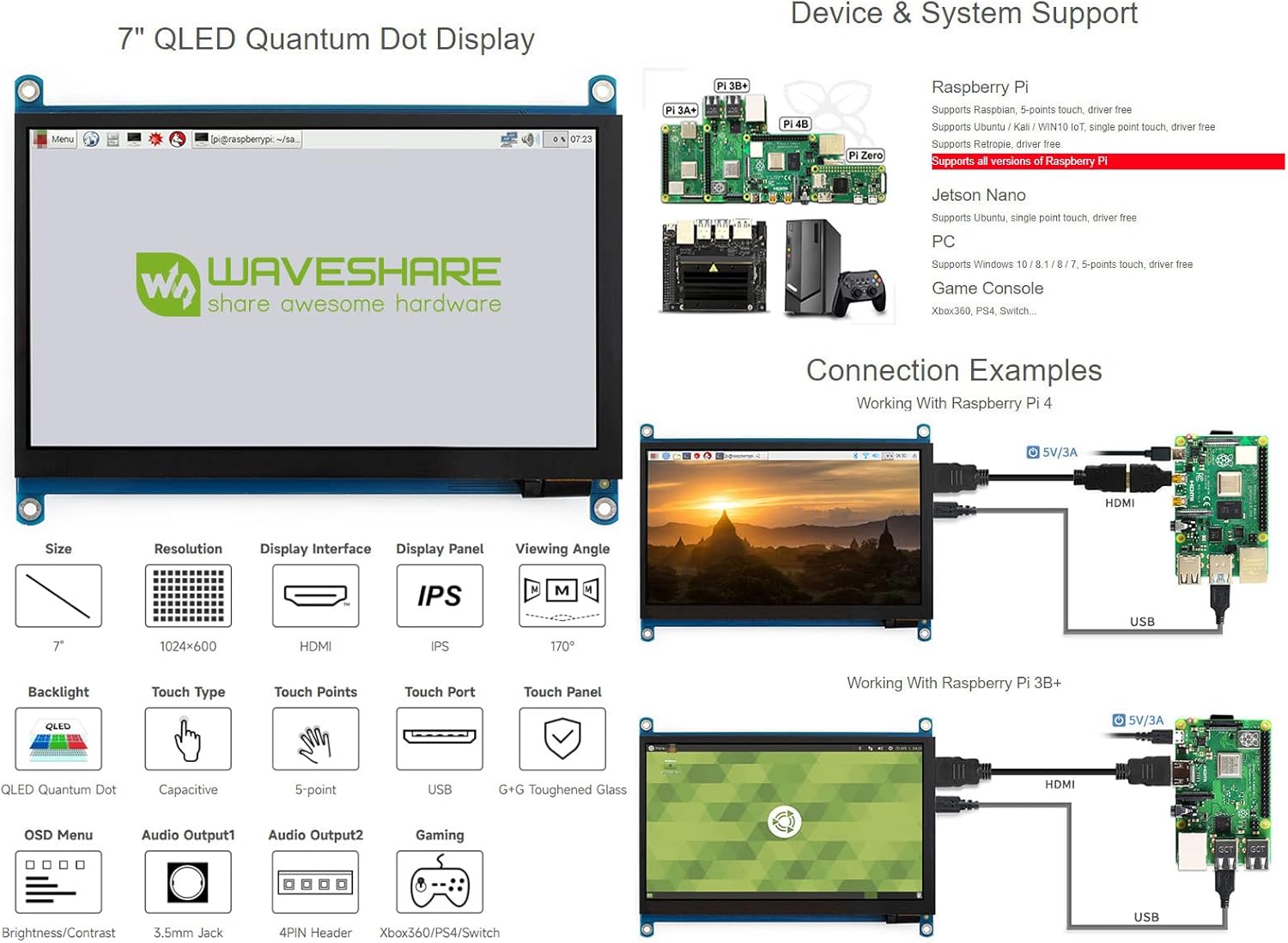Viewport: 1288px width, 943px height.
Task: Select the pi@raspberrypi terminal taskbar entry
Action: (x=246, y=139)
